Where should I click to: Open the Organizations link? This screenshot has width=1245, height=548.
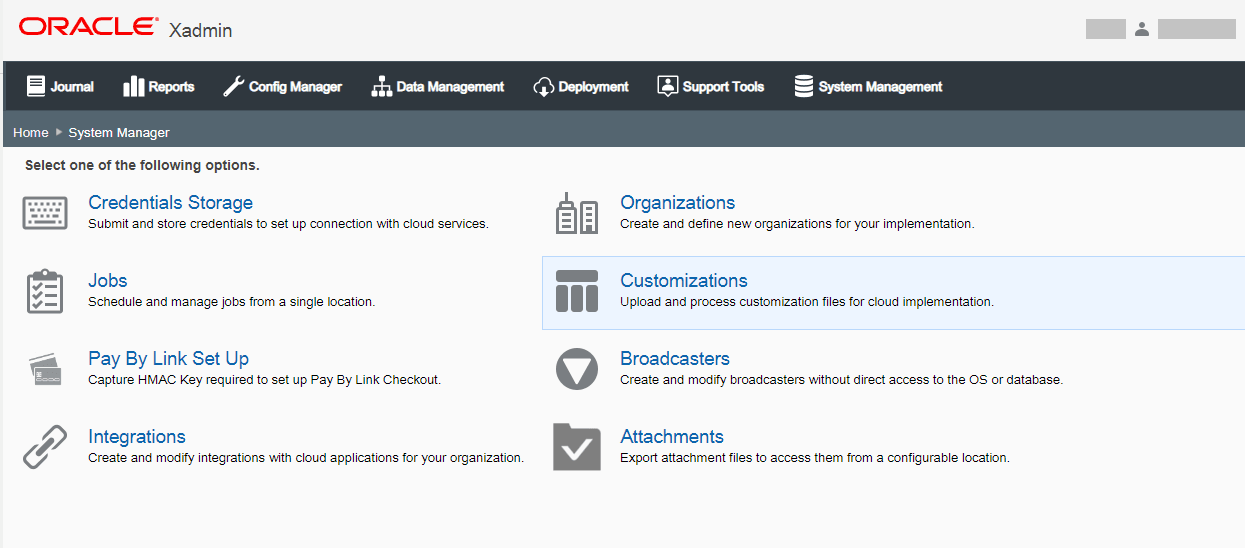click(x=678, y=203)
